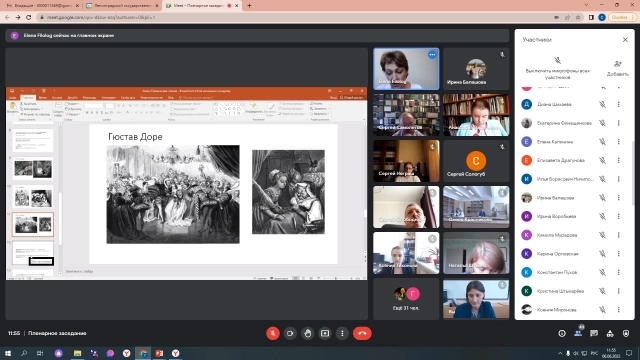Open chat with everyone
Image resolution: width=640 pixels, height=360 pixels.
click(594, 333)
